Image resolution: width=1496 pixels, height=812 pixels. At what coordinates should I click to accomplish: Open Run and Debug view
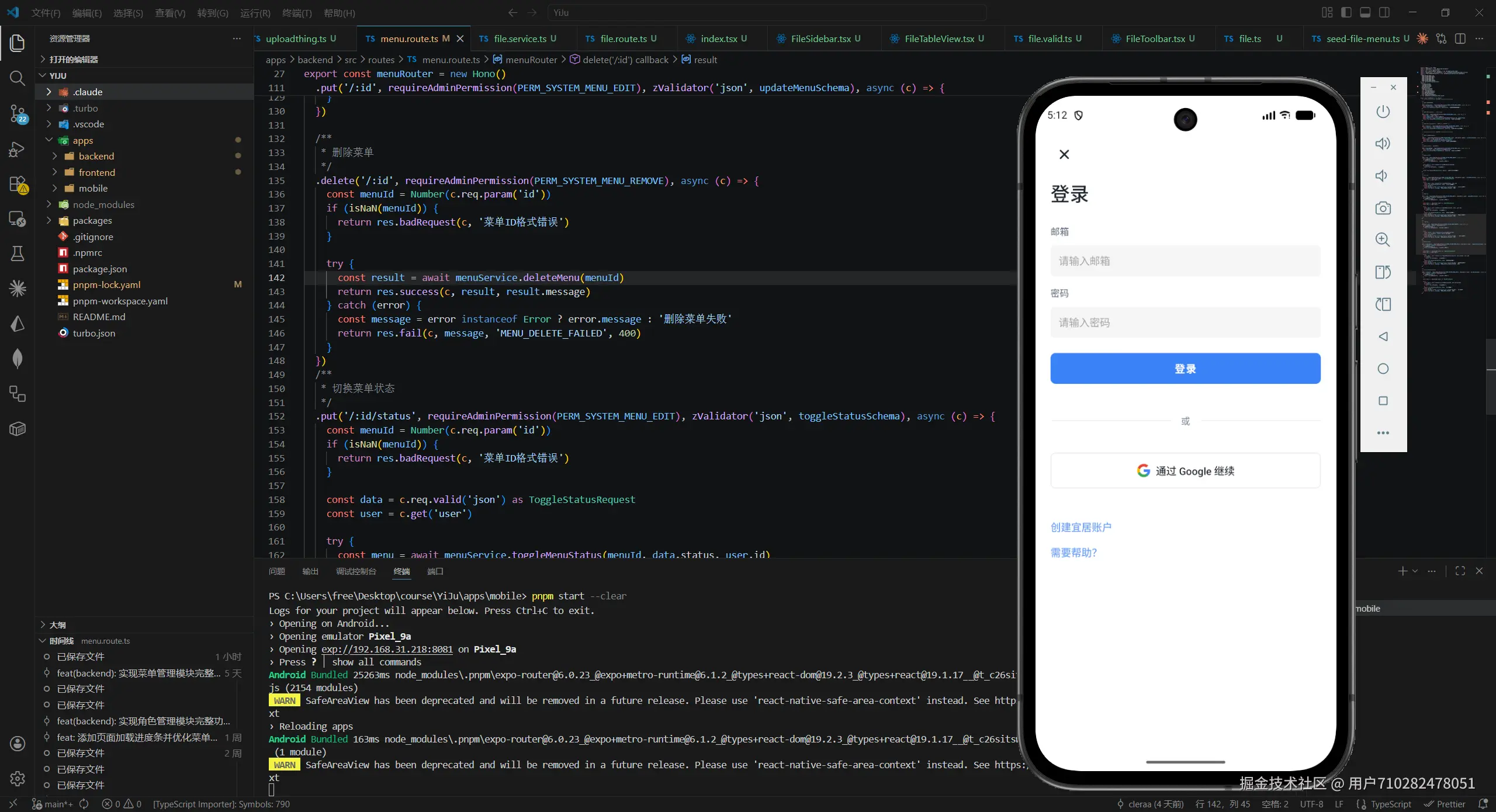click(x=18, y=150)
